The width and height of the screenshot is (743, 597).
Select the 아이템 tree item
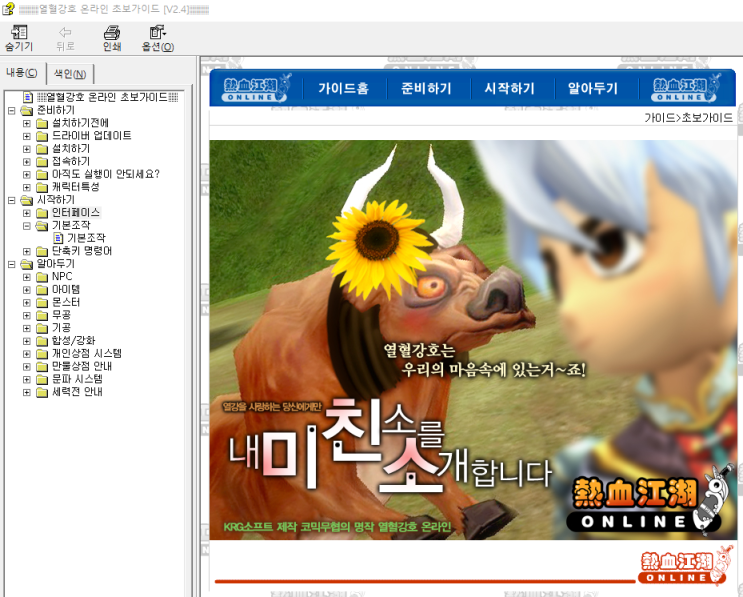click(x=66, y=289)
